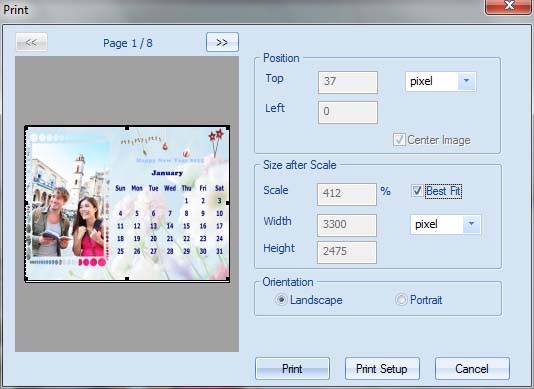
Task: Close the Print window
Action: (x=509, y=6)
